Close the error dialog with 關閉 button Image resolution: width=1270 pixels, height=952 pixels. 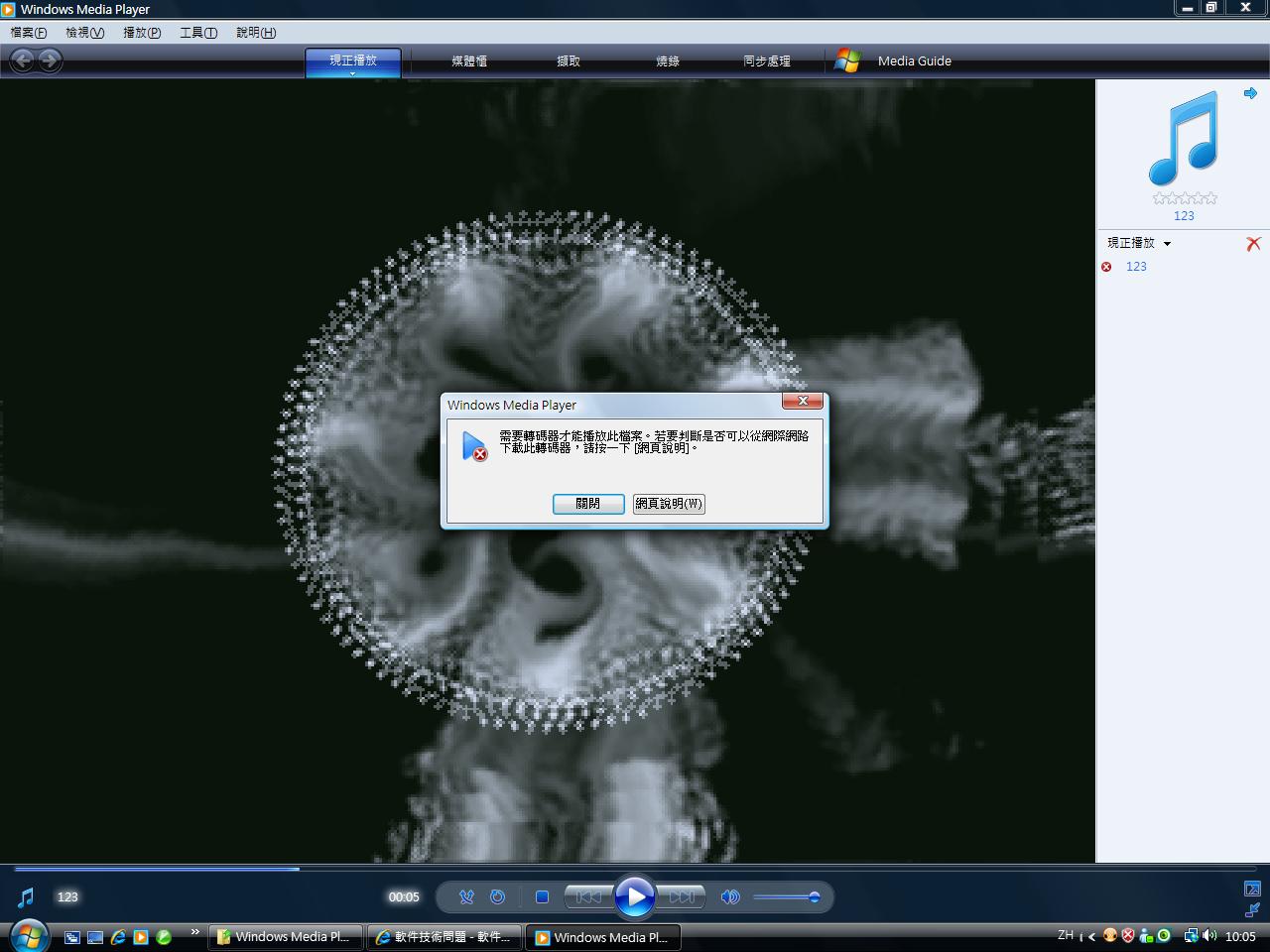(x=587, y=504)
